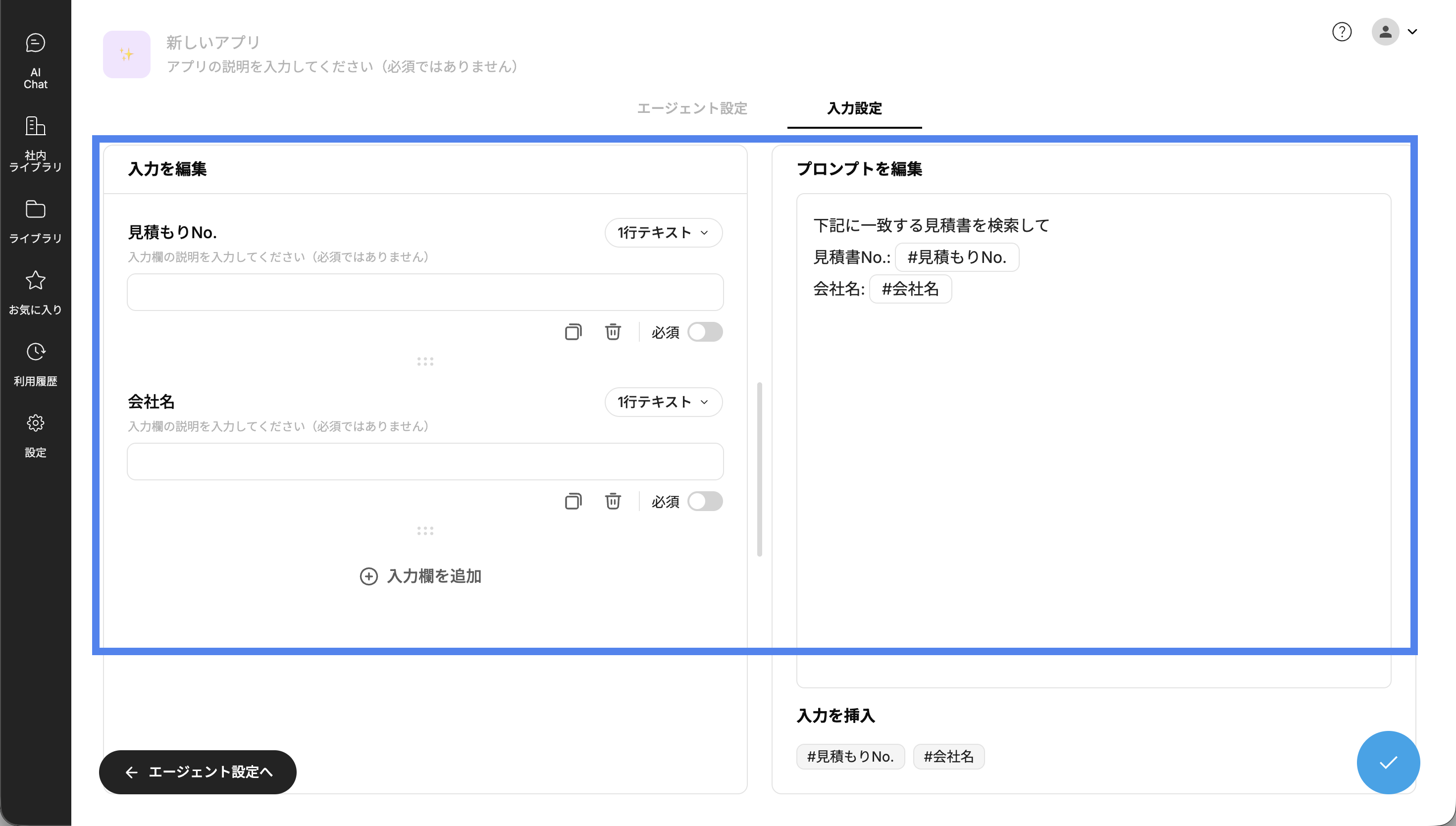Expand the user account menu chevron
1456x826 pixels.
(1412, 32)
